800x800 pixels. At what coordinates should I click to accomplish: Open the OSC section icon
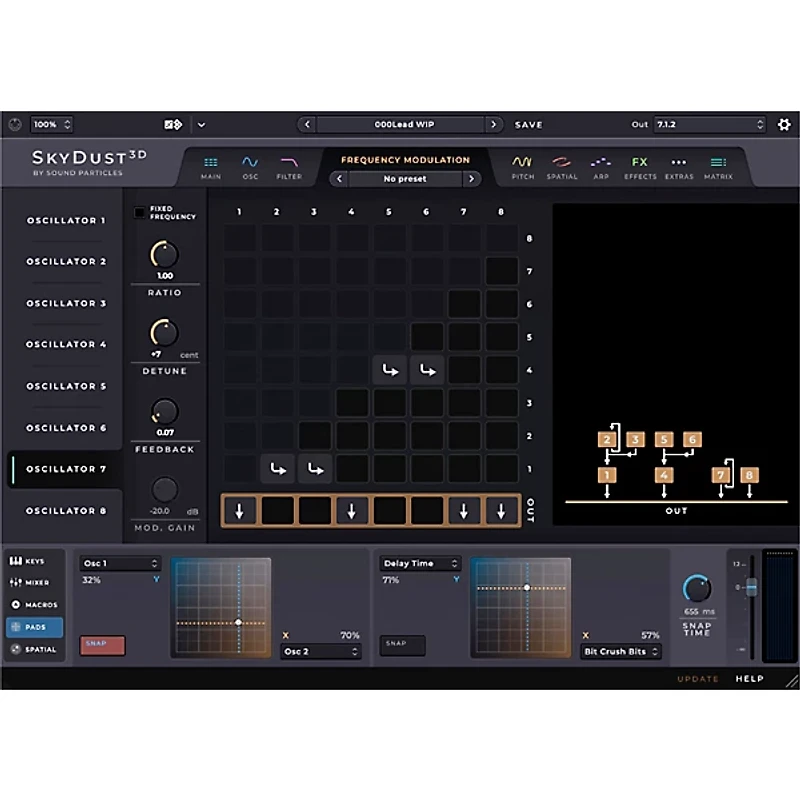point(250,166)
